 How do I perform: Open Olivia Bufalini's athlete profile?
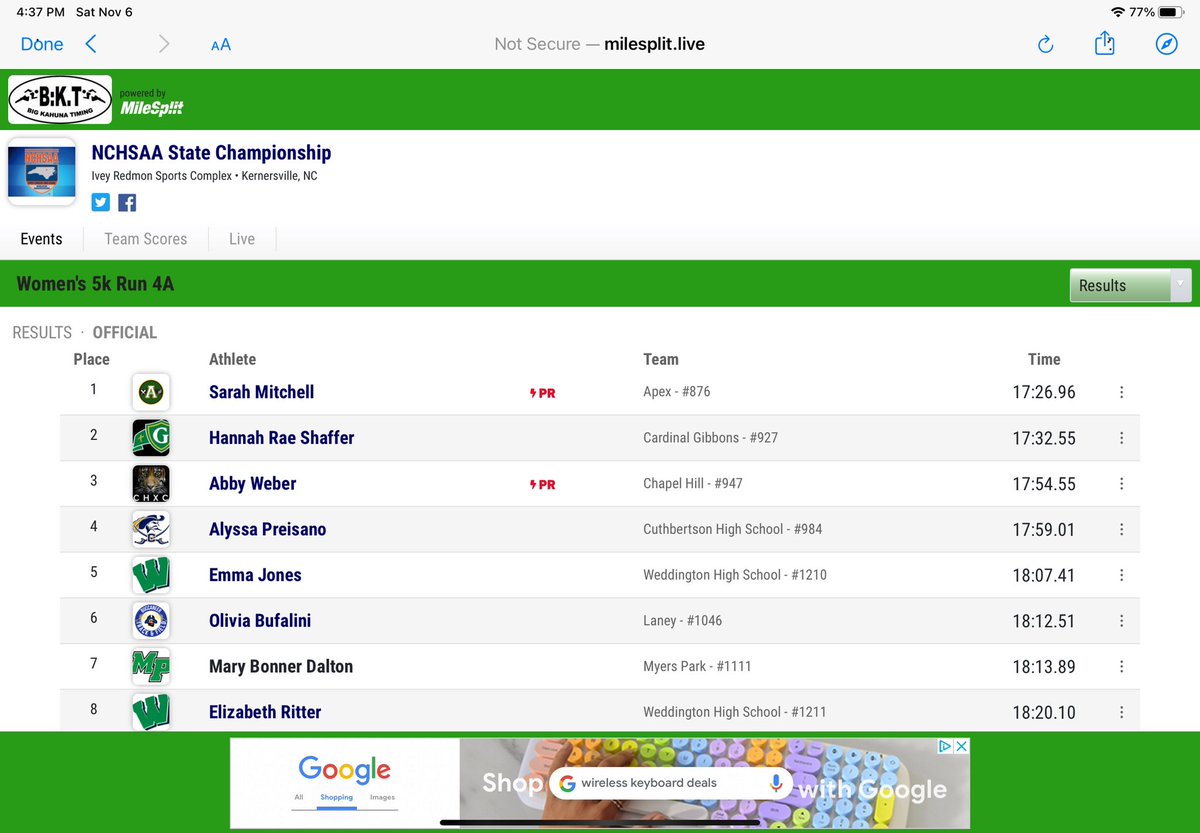point(260,621)
